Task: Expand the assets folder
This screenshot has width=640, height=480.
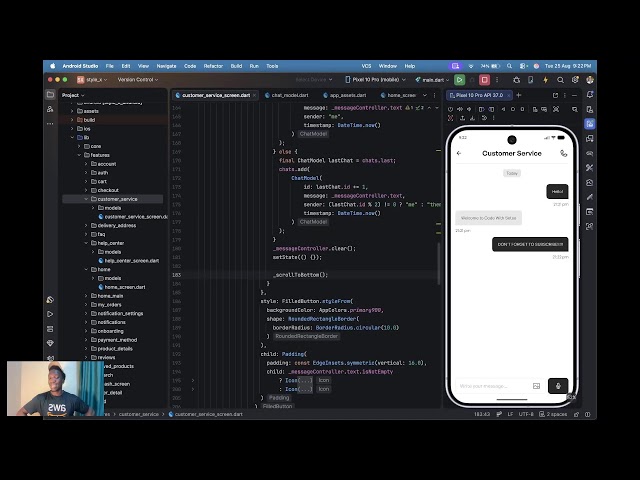Action: 72,111
